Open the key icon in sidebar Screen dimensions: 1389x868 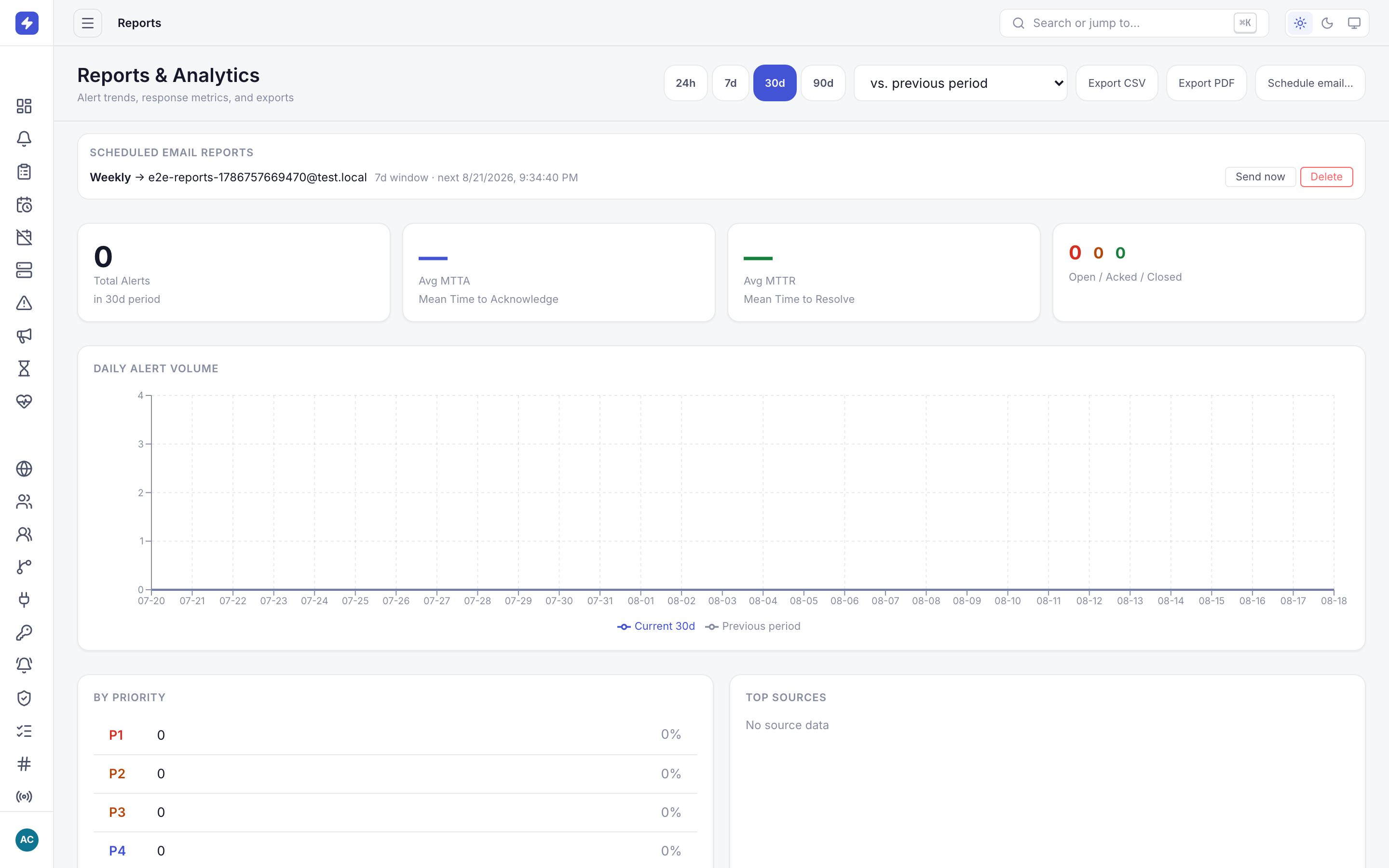(x=24, y=632)
